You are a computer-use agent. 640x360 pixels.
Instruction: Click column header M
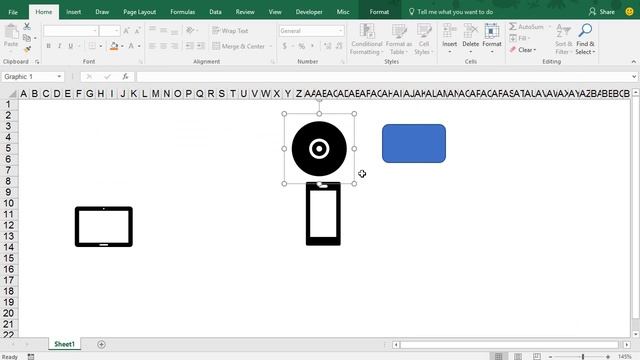[156, 94]
